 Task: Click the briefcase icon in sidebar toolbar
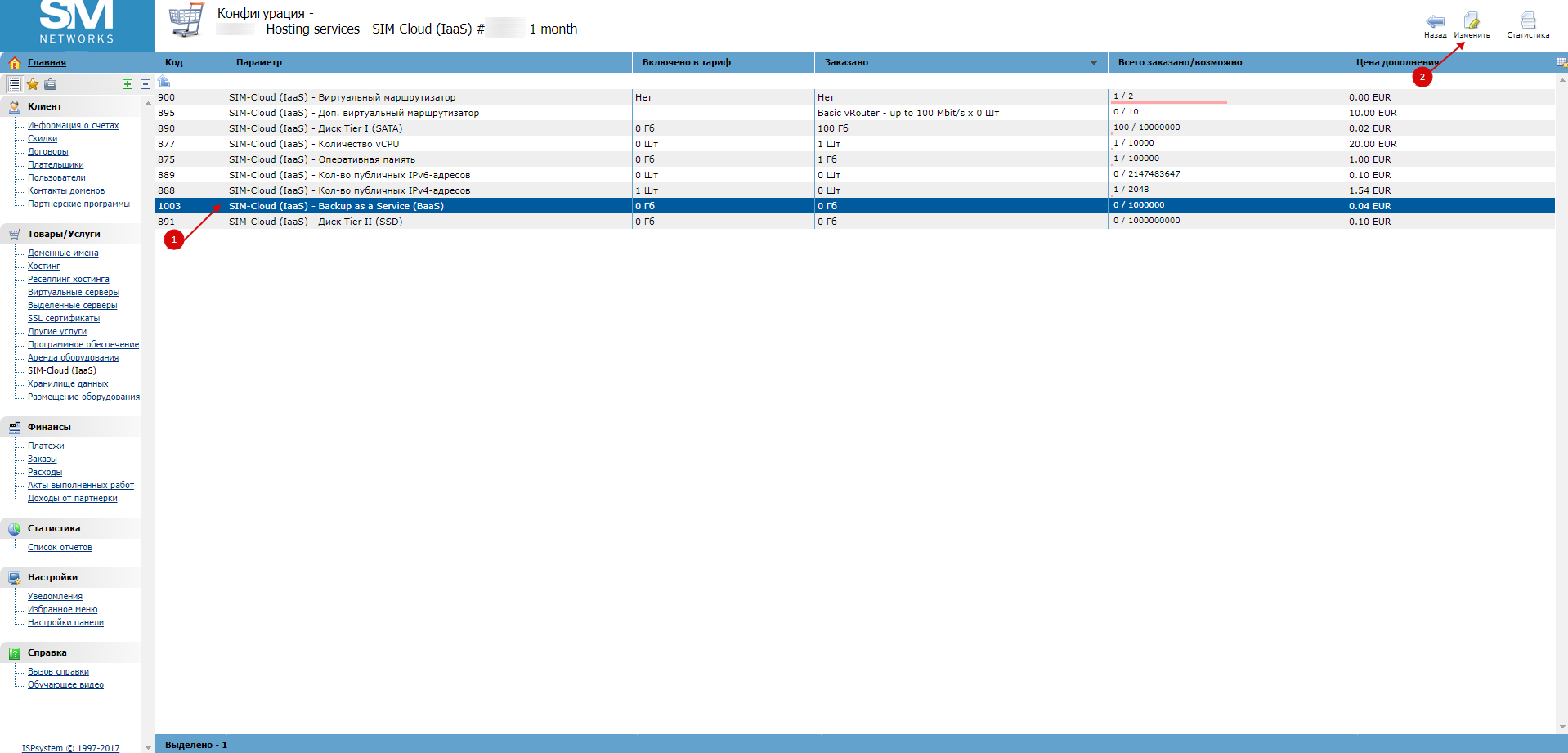click(51, 84)
